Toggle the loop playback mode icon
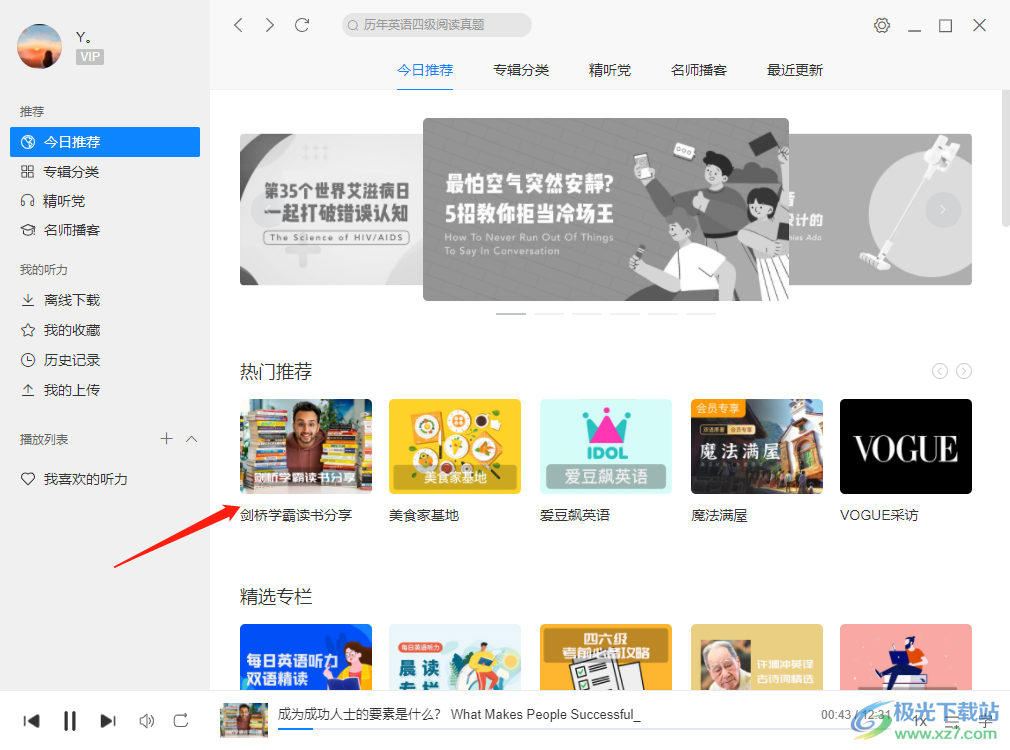Screen dimensions: 1010x750 (x=181, y=720)
